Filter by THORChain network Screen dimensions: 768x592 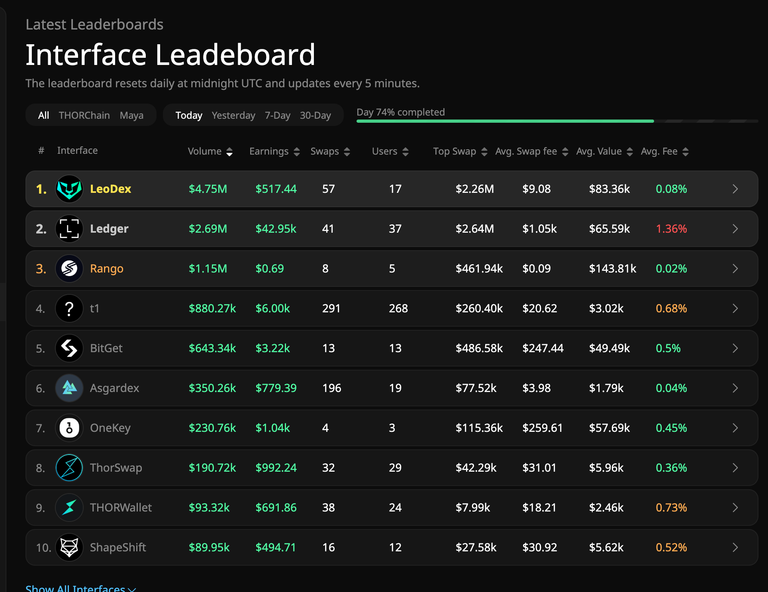(x=84, y=116)
